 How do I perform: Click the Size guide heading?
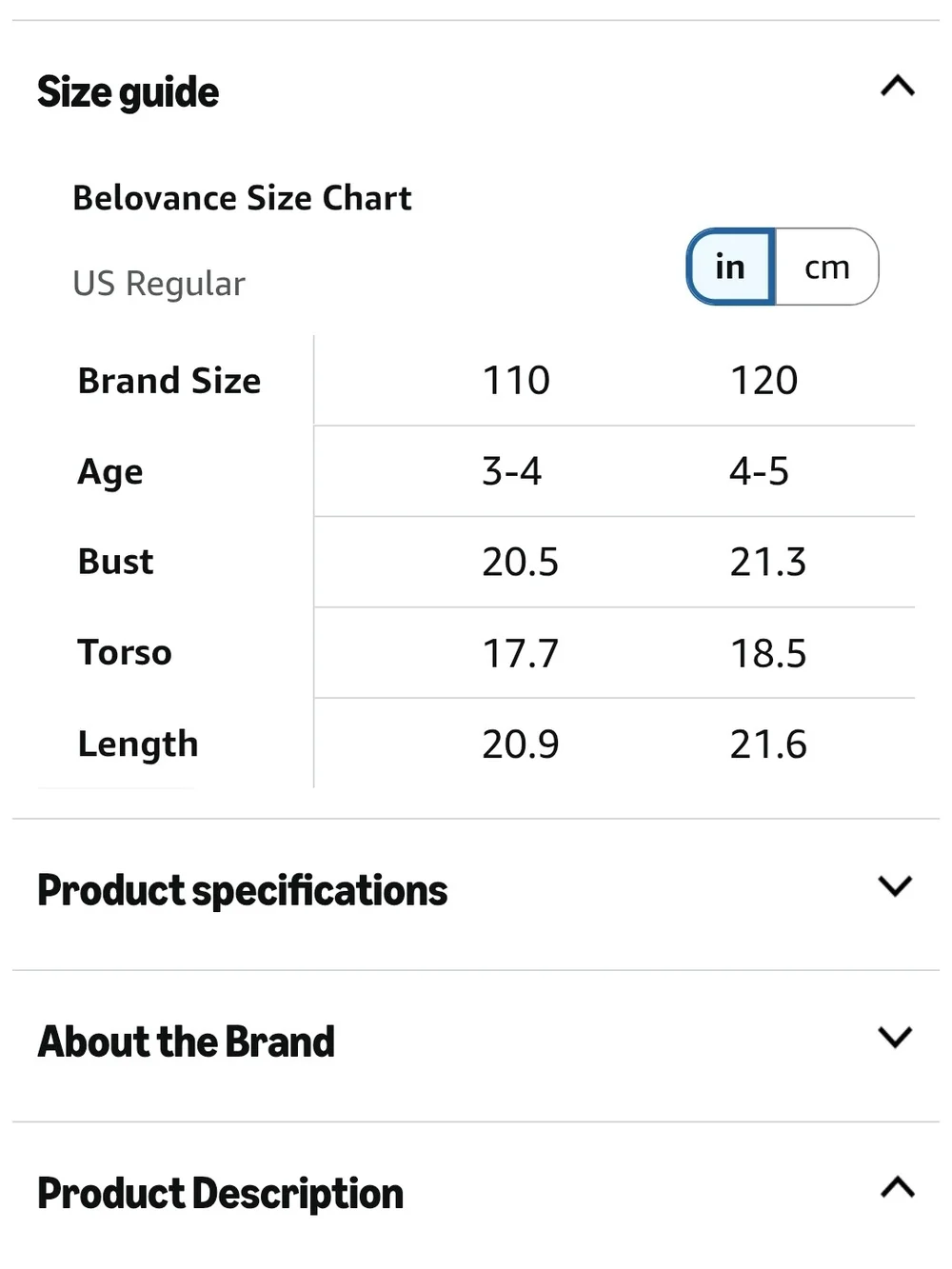(128, 92)
